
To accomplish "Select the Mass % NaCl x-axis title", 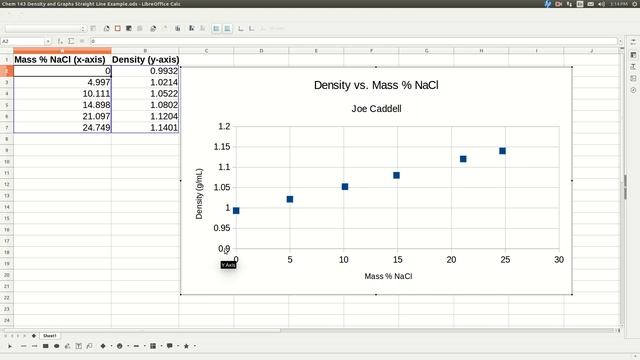I will 388,276.
